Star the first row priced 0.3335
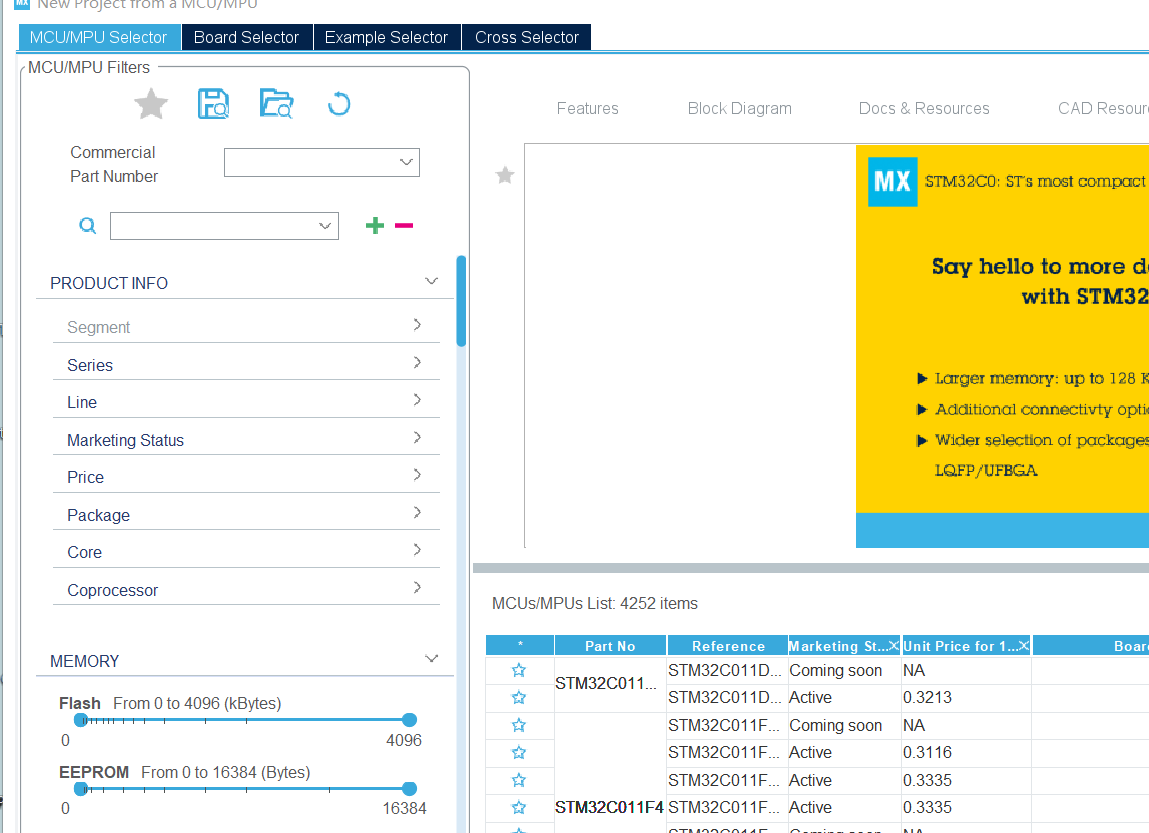 [x=519, y=780]
